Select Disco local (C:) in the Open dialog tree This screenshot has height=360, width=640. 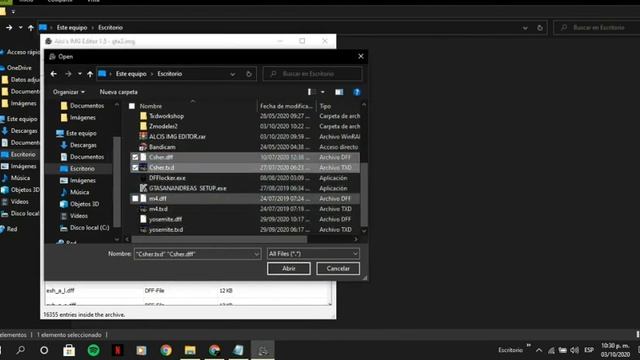[x=89, y=228]
